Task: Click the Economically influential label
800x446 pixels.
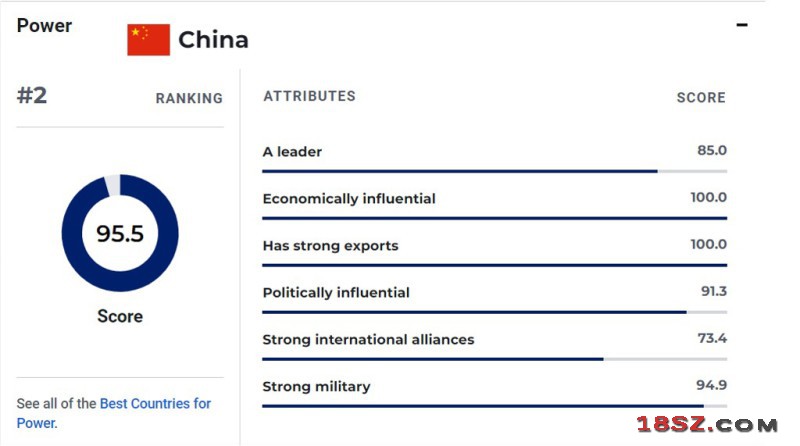Action: point(349,199)
